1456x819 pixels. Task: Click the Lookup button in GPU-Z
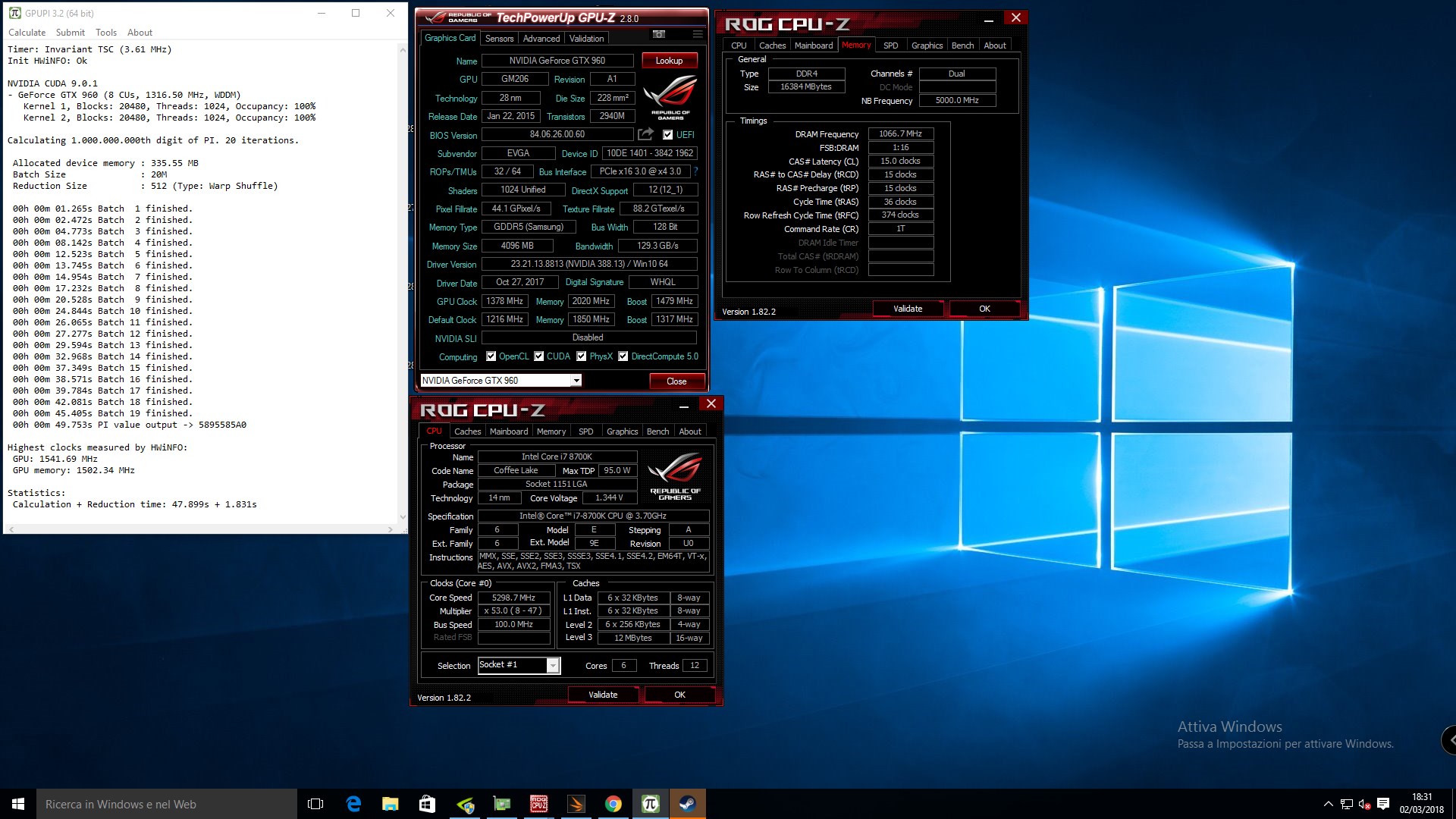[x=669, y=61]
